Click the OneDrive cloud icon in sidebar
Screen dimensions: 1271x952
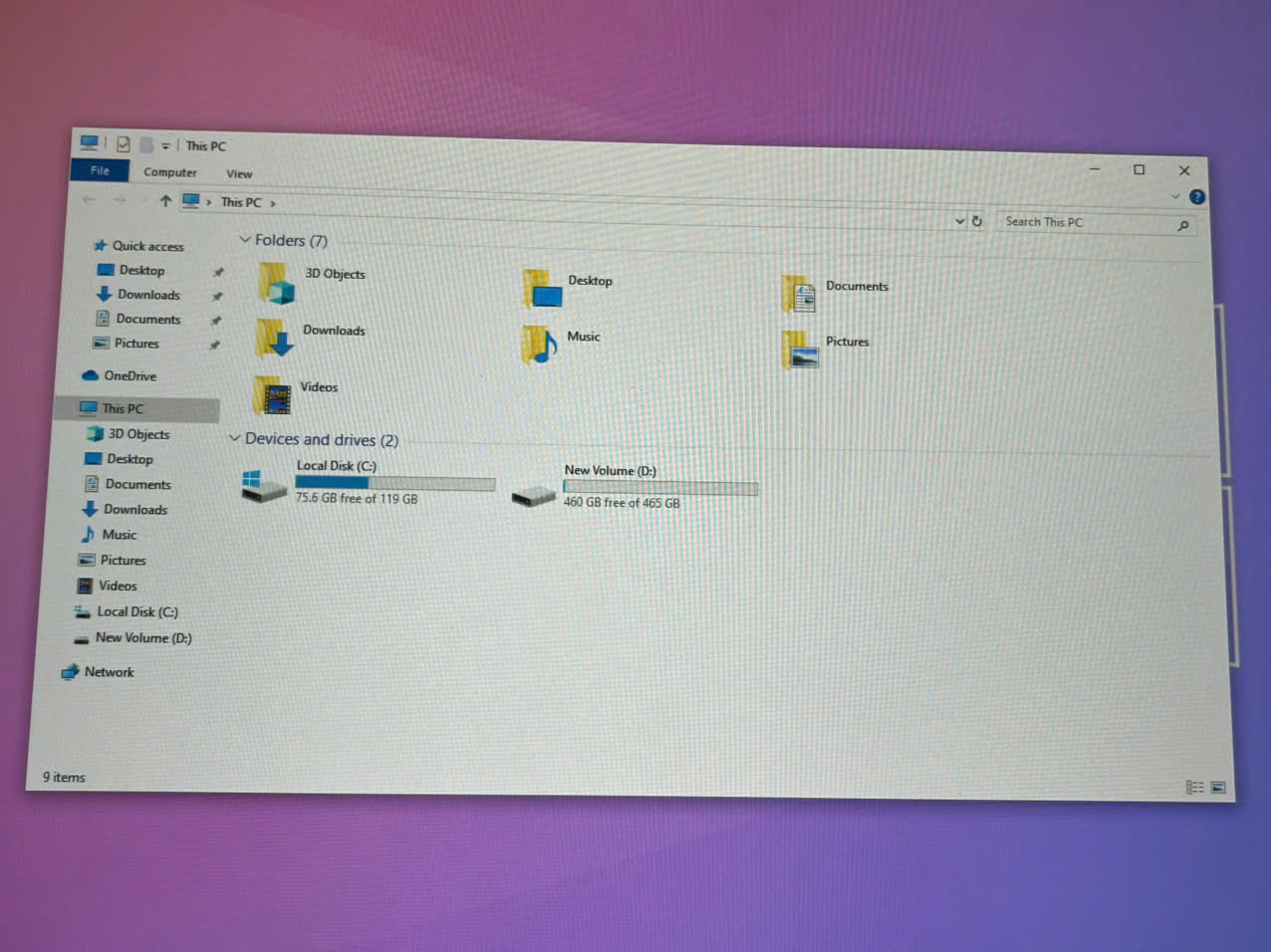pos(91,375)
